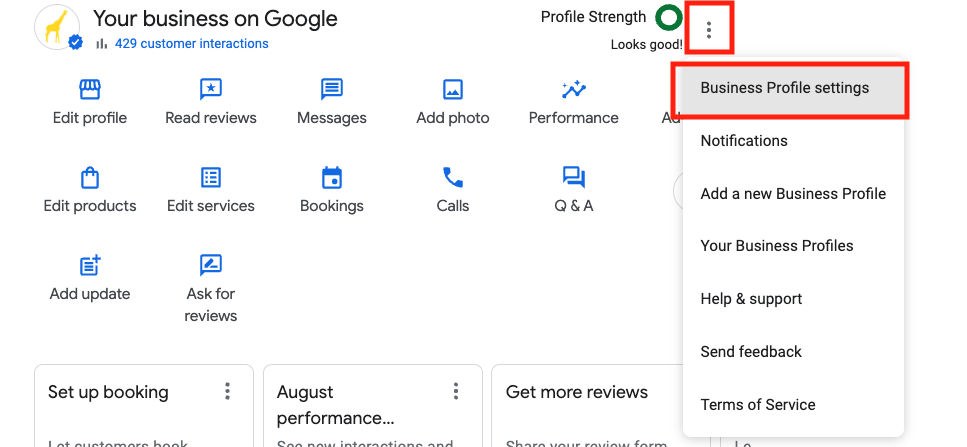
Task: Click the Edit products shopping bag icon
Action: pos(90,178)
